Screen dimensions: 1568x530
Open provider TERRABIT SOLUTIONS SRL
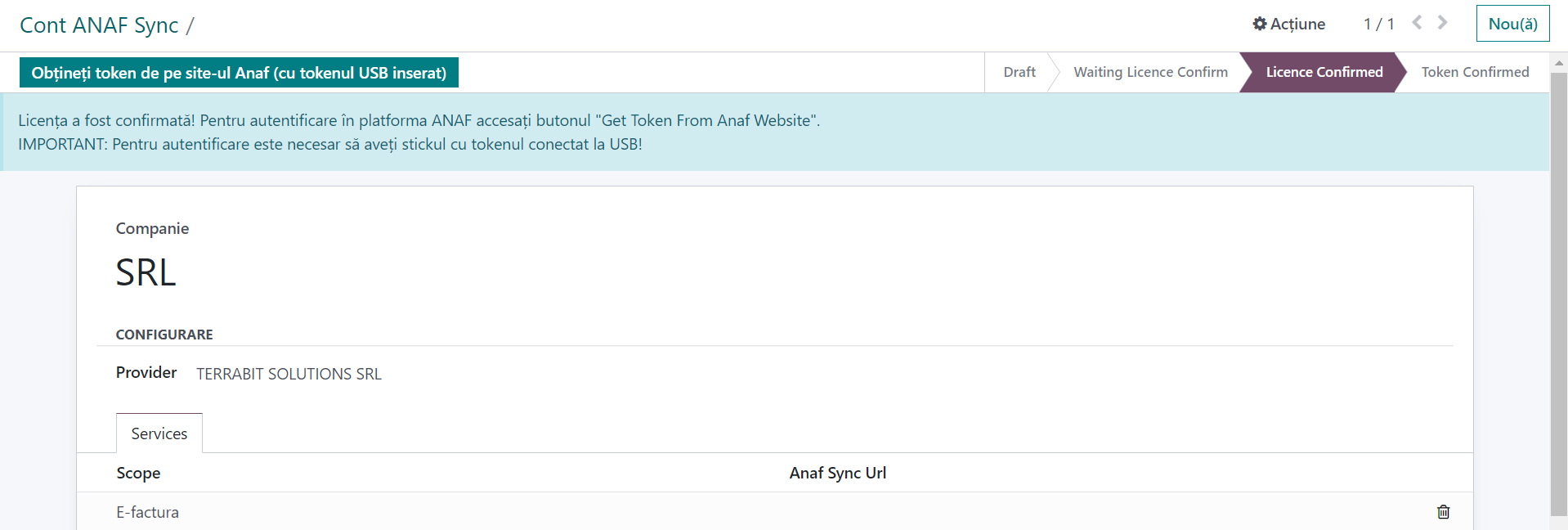click(289, 374)
